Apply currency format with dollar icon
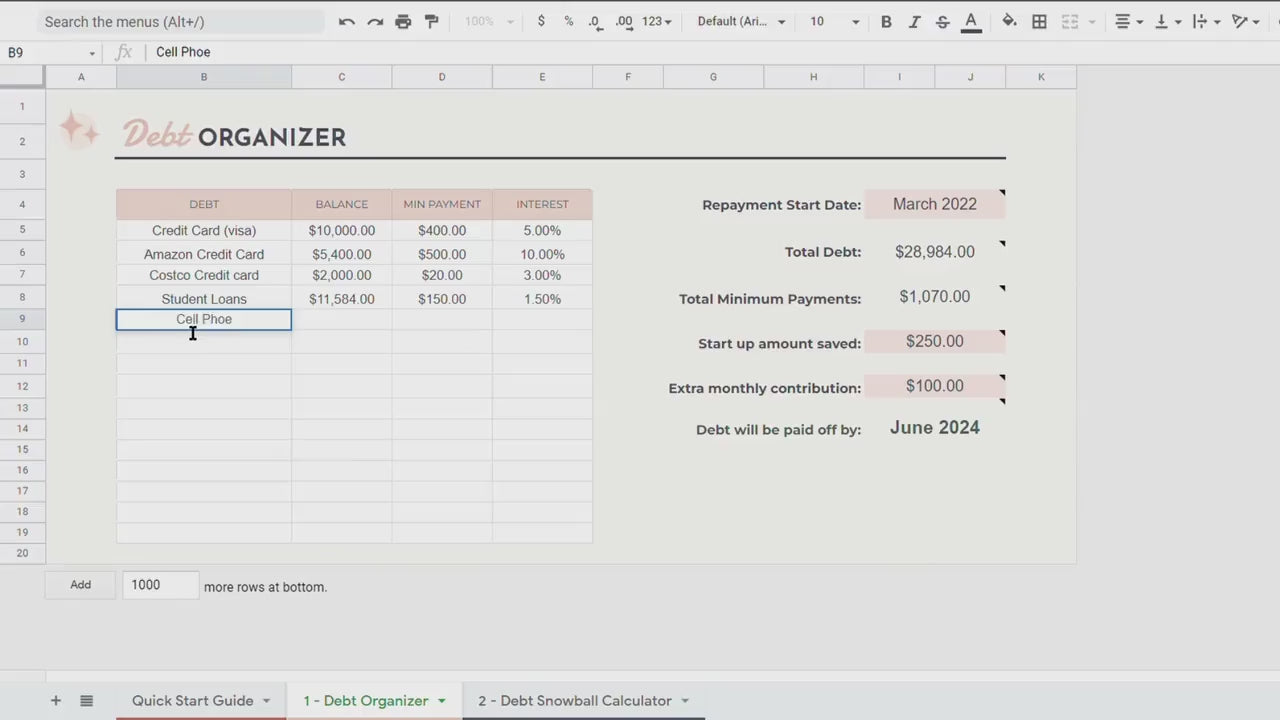 click(x=541, y=22)
